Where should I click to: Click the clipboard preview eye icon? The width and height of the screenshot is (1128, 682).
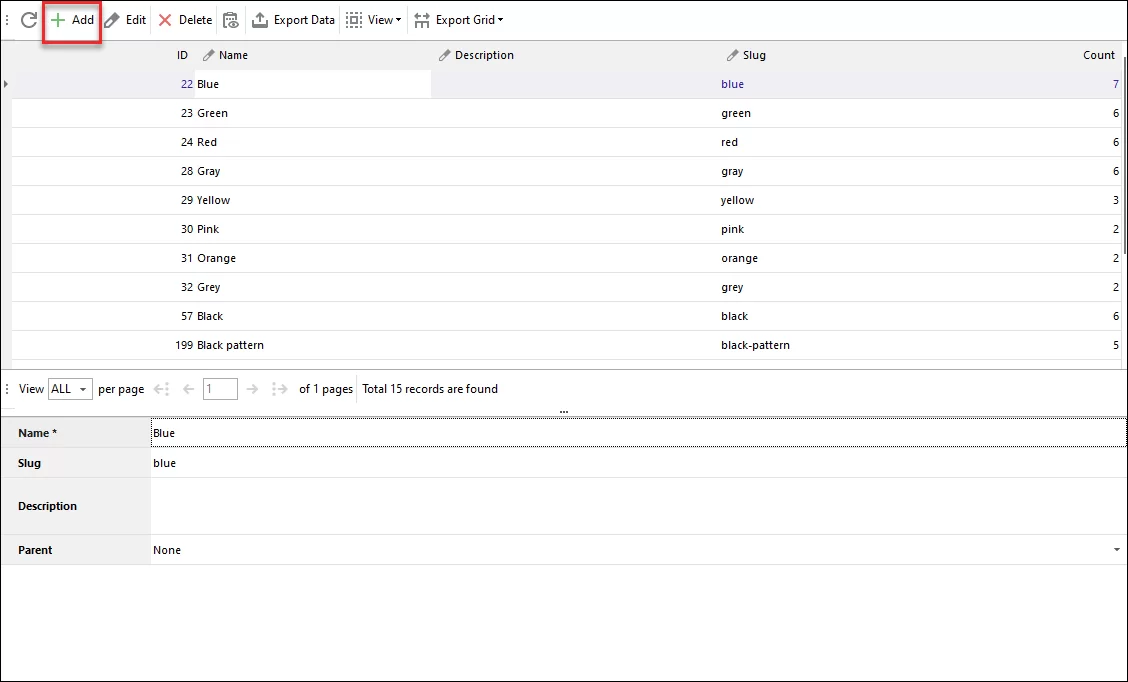(x=231, y=20)
